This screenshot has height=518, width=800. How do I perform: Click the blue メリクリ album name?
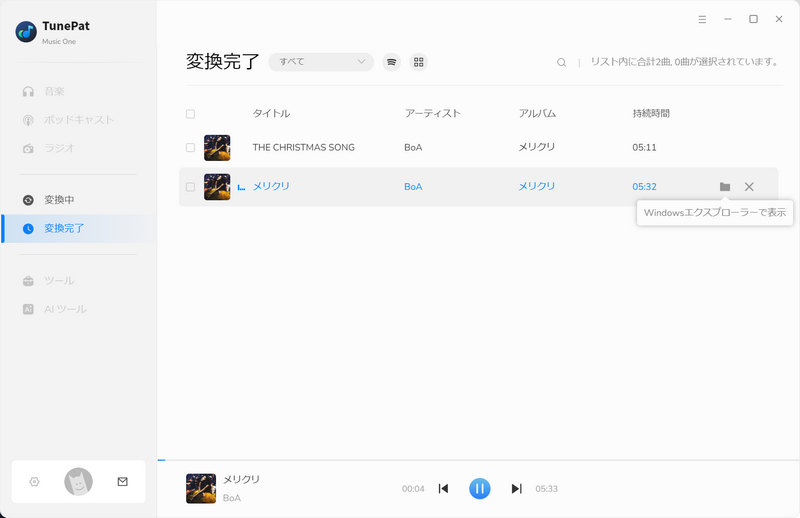pos(537,186)
